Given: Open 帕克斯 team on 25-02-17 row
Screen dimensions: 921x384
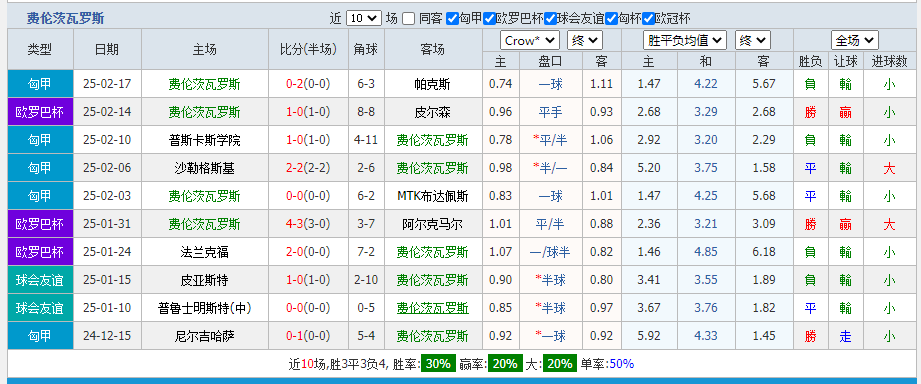Looking at the screenshot, I should pos(432,84).
